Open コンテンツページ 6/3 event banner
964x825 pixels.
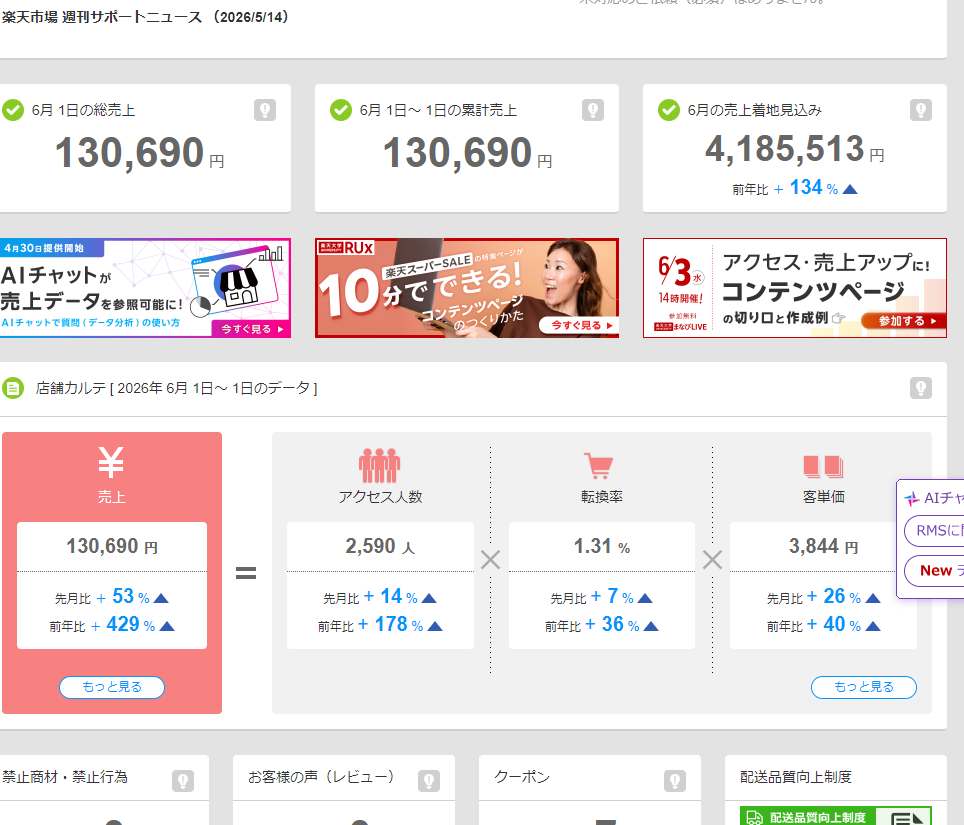(x=794, y=288)
